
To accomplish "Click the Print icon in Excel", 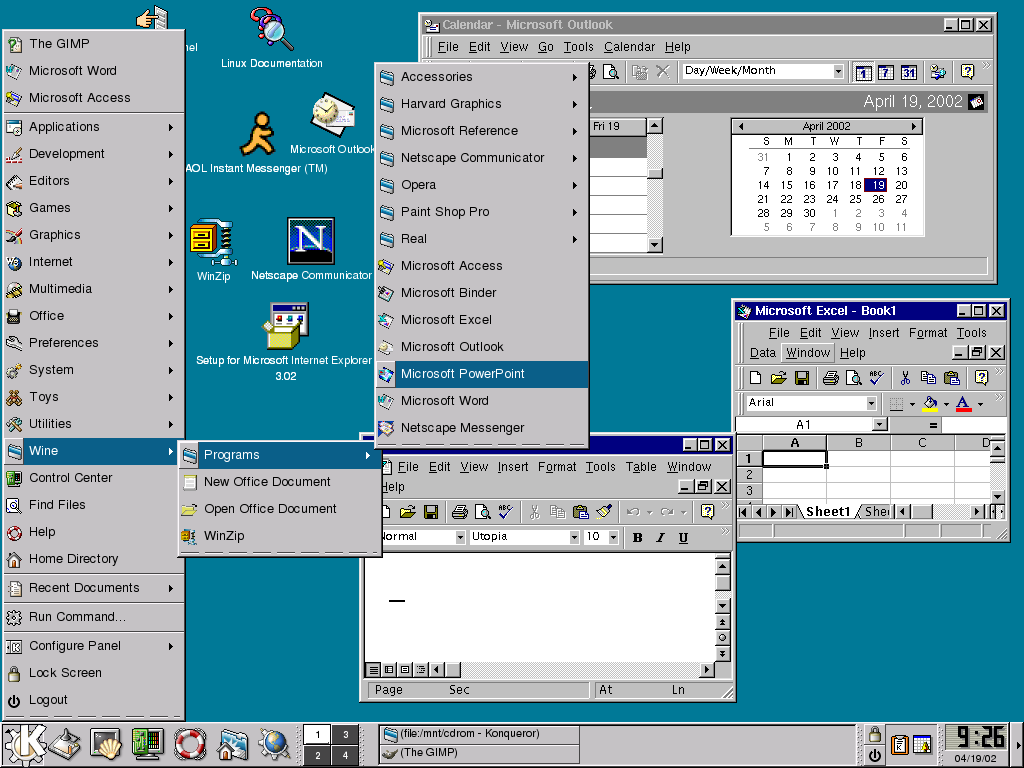I will (x=830, y=378).
